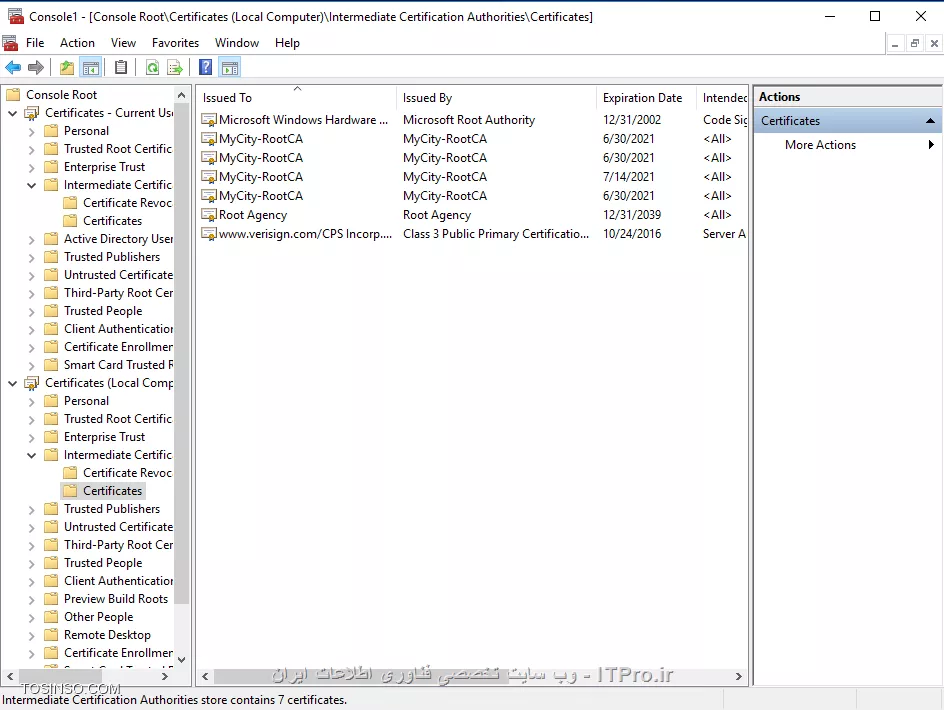
Task: Select Other People tree item
Action: [99, 617]
